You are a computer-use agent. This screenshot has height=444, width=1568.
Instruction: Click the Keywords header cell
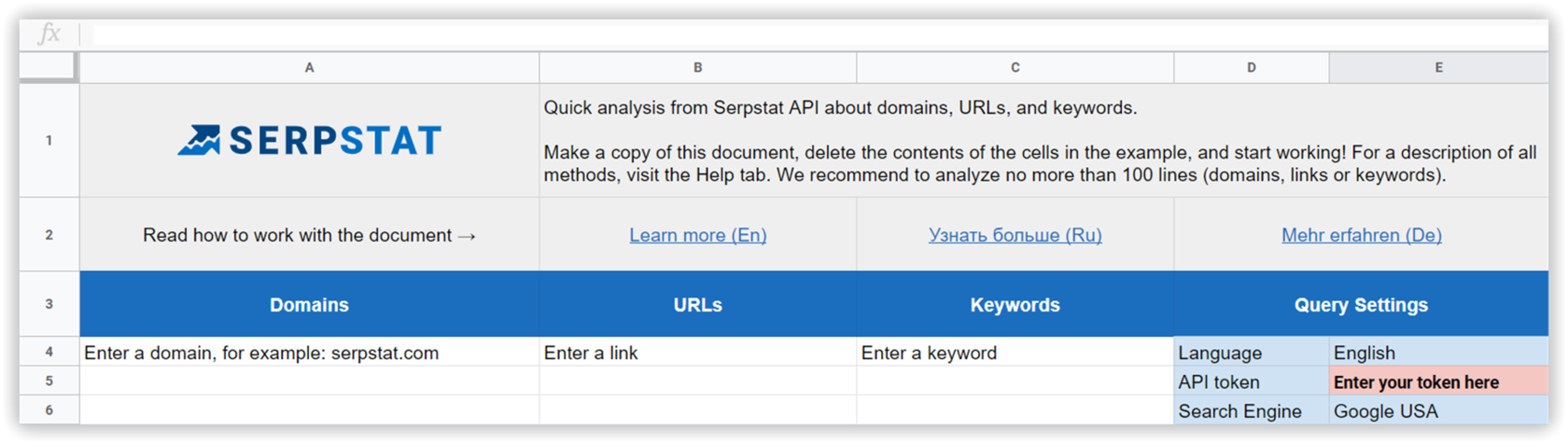point(1015,304)
